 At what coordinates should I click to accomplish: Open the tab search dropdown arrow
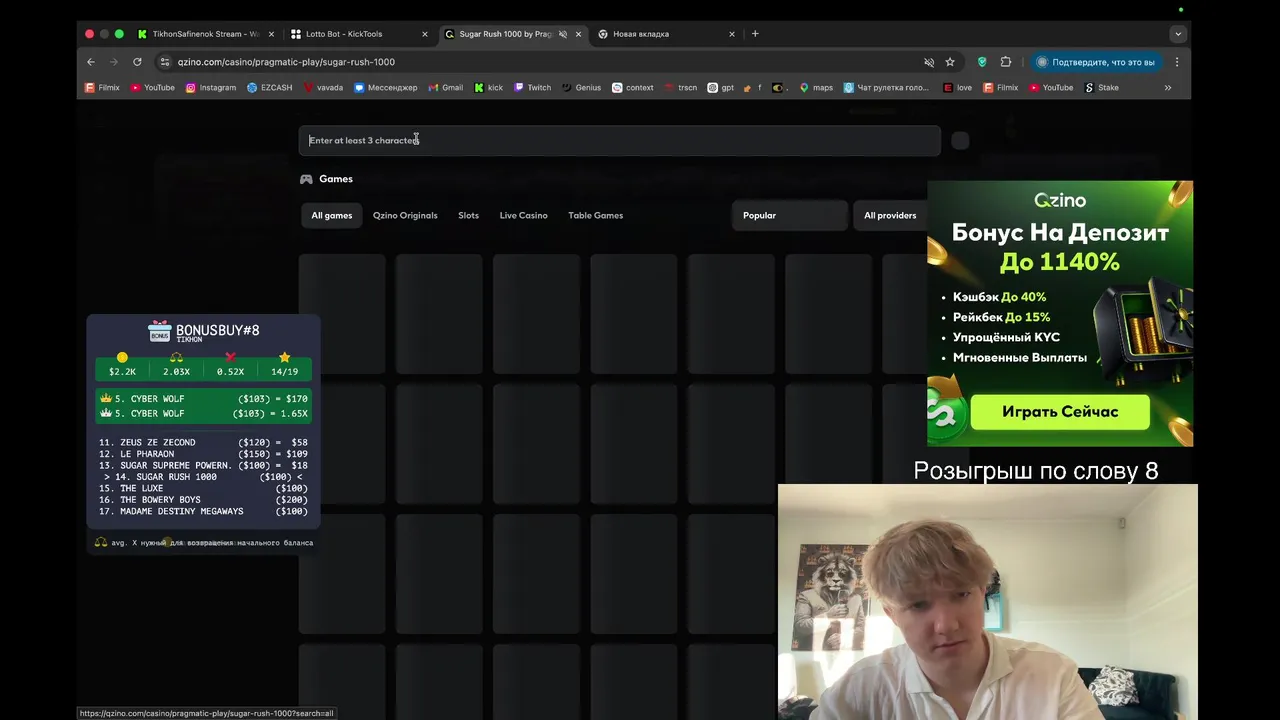pos(1178,34)
